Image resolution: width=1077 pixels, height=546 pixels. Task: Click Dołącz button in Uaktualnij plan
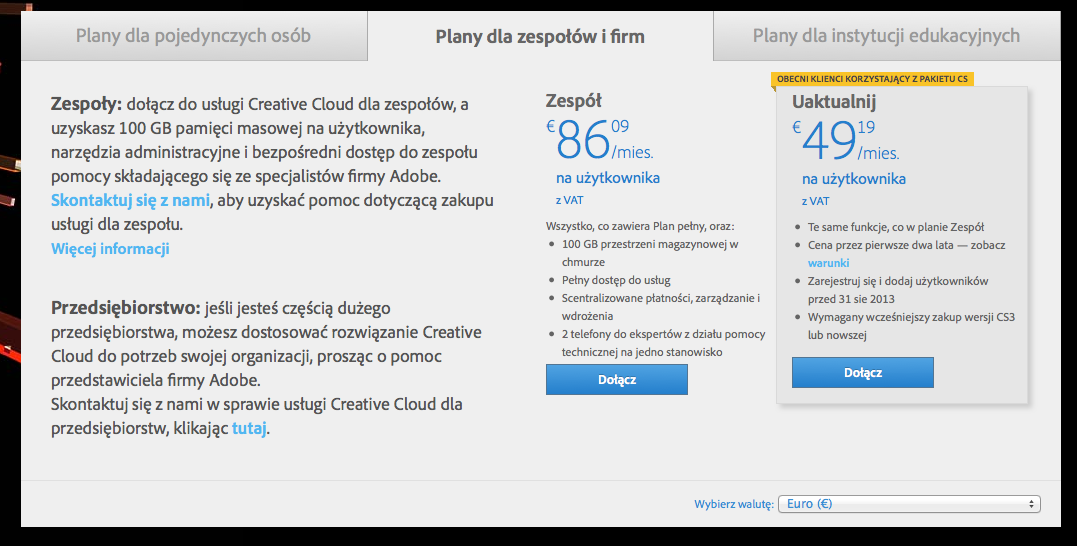[863, 373]
